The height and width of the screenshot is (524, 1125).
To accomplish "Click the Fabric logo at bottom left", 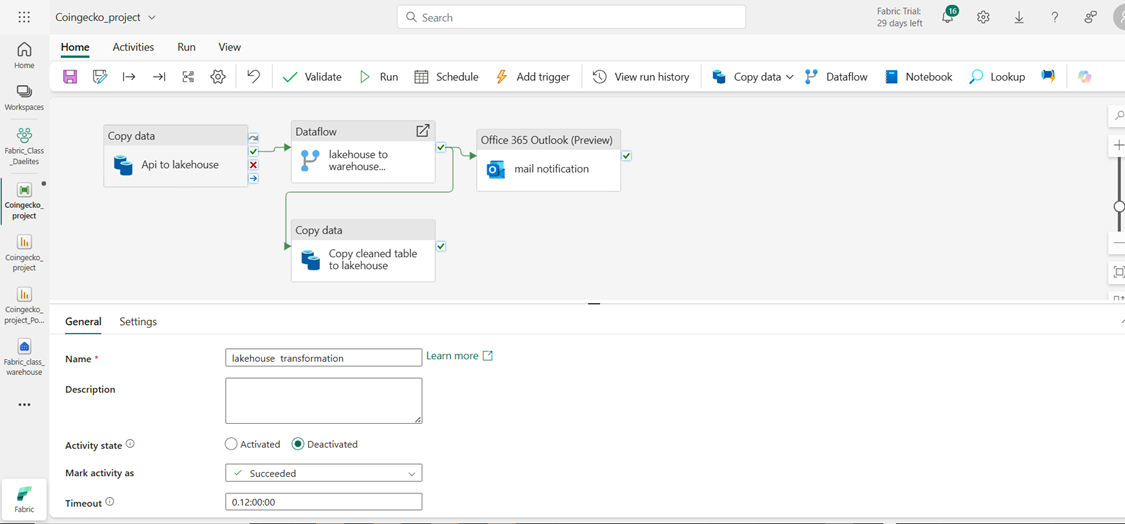I will (24, 498).
